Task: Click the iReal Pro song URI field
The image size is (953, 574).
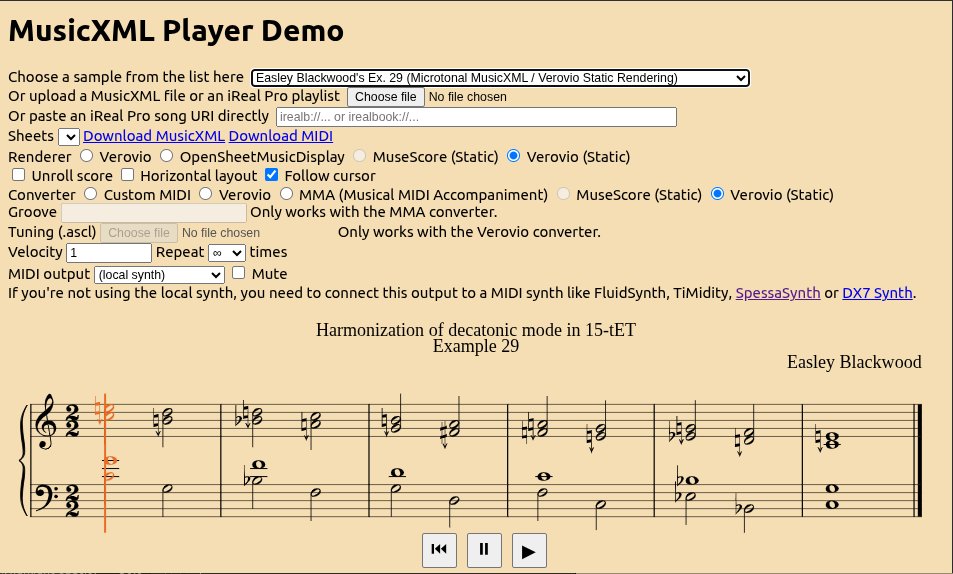Action: [476, 117]
